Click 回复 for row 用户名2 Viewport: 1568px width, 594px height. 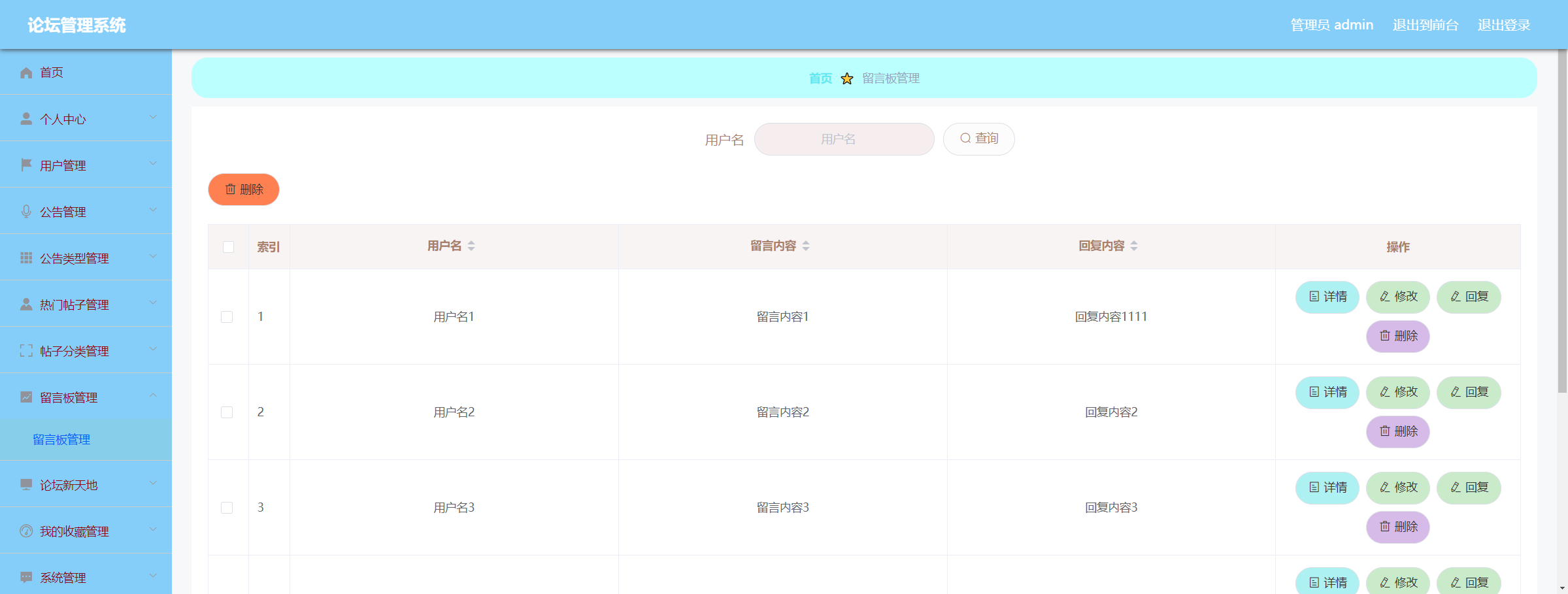pos(1469,393)
